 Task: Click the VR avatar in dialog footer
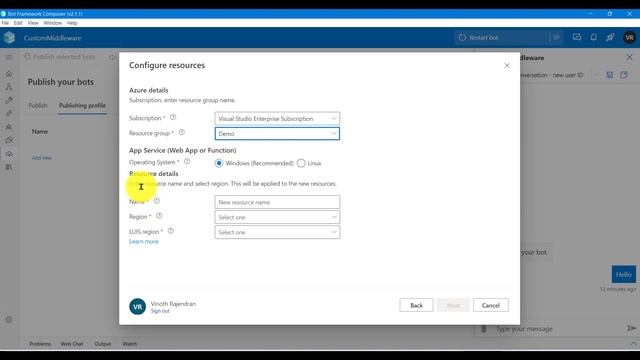click(x=138, y=307)
